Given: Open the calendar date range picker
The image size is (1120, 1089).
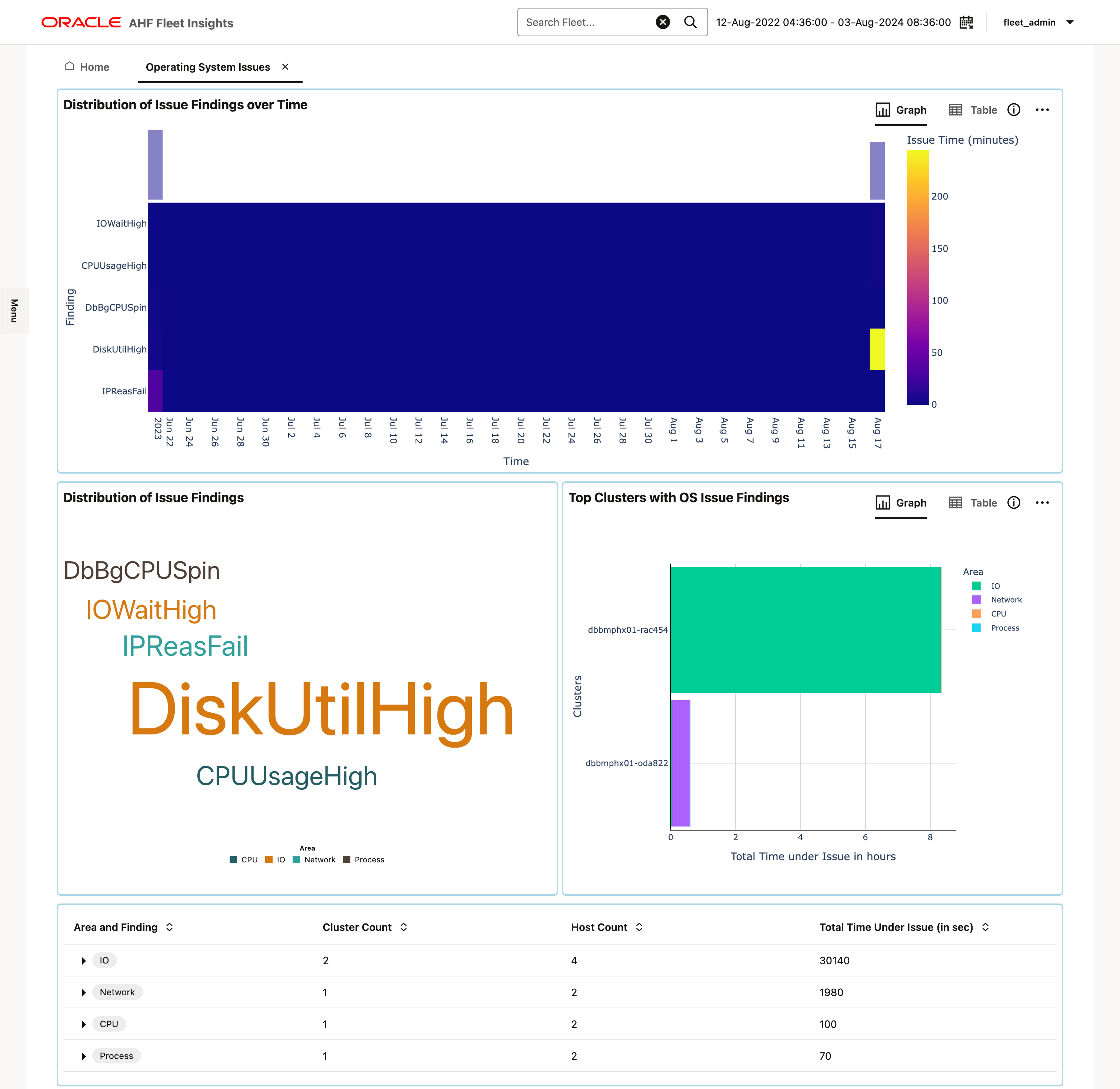Looking at the screenshot, I should 966,22.
